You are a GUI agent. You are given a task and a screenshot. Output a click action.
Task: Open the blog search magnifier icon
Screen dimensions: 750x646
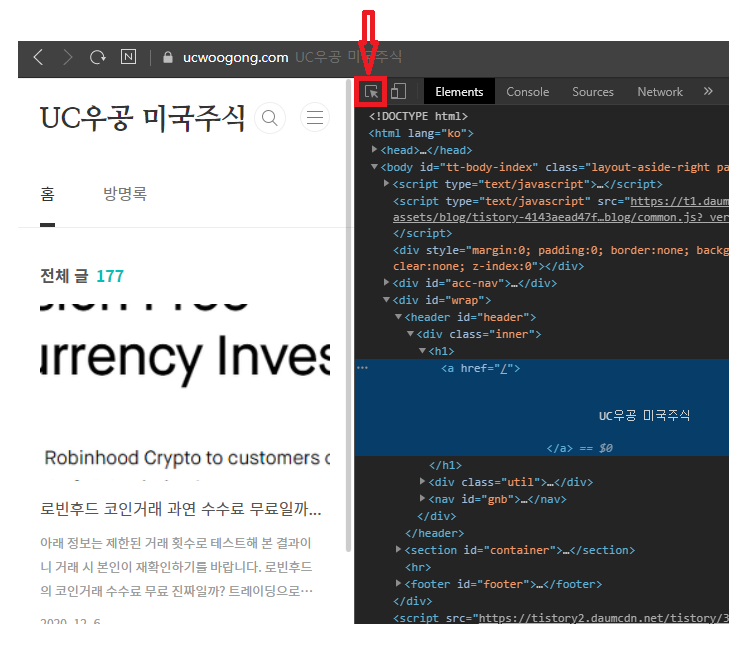270,118
